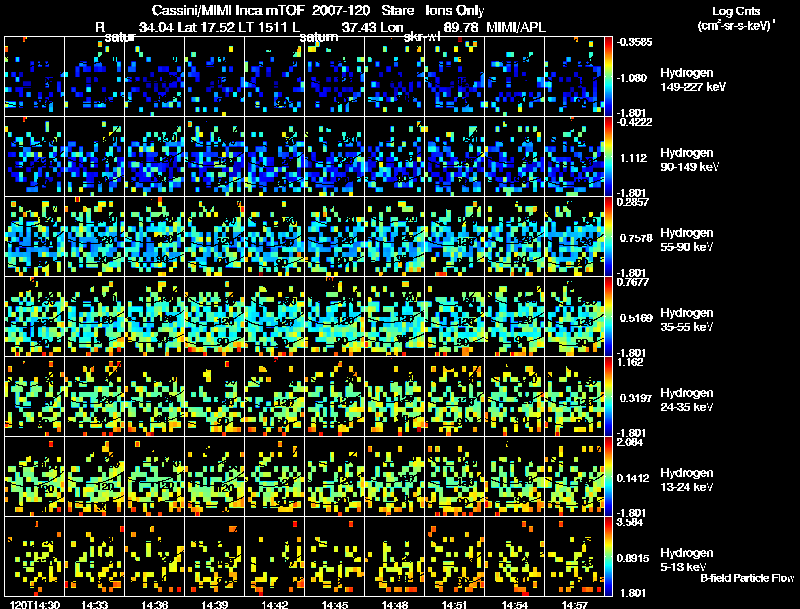
Task: Click the '1.112' color scale value
Action: coord(633,158)
